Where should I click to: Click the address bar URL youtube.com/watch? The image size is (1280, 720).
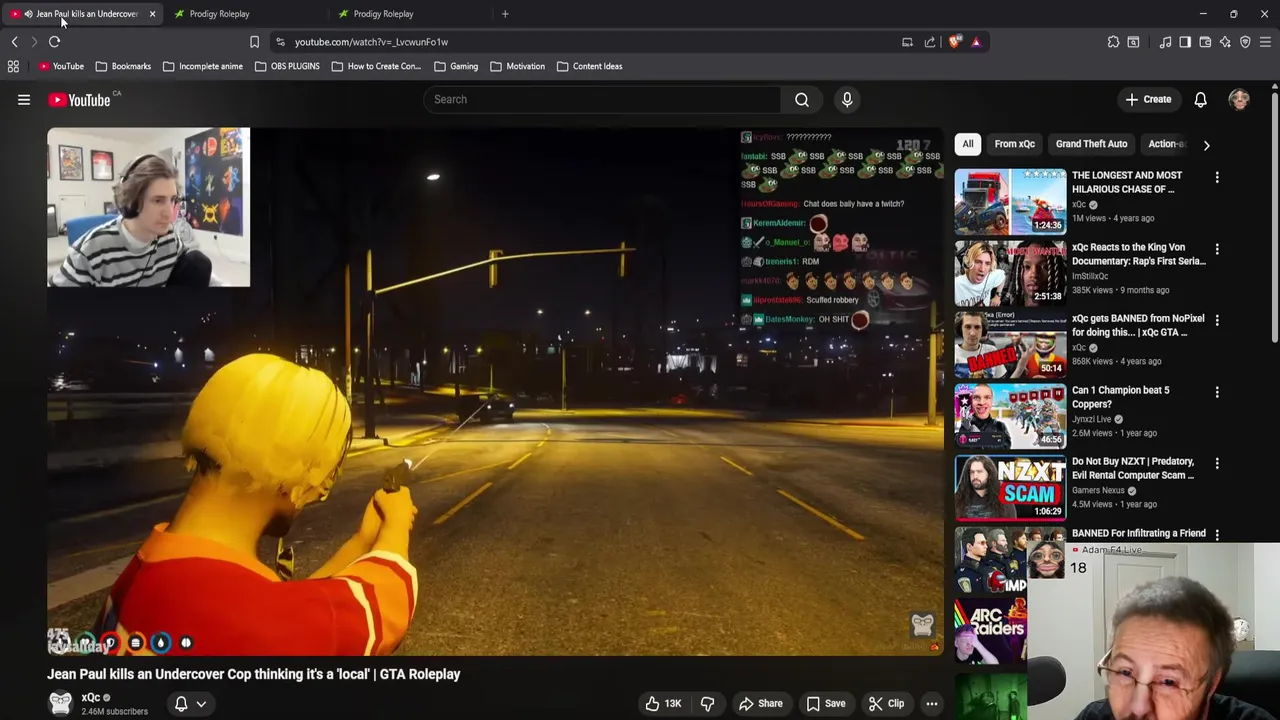pos(371,42)
